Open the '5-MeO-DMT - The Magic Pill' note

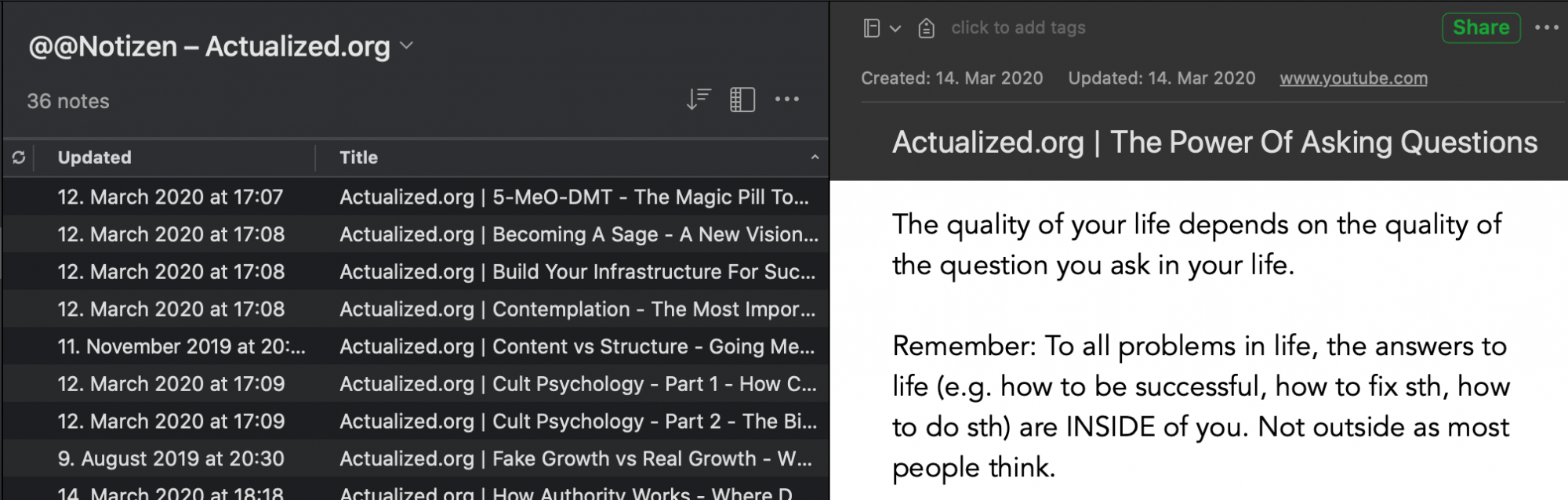pyautogui.click(x=416, y=197)
